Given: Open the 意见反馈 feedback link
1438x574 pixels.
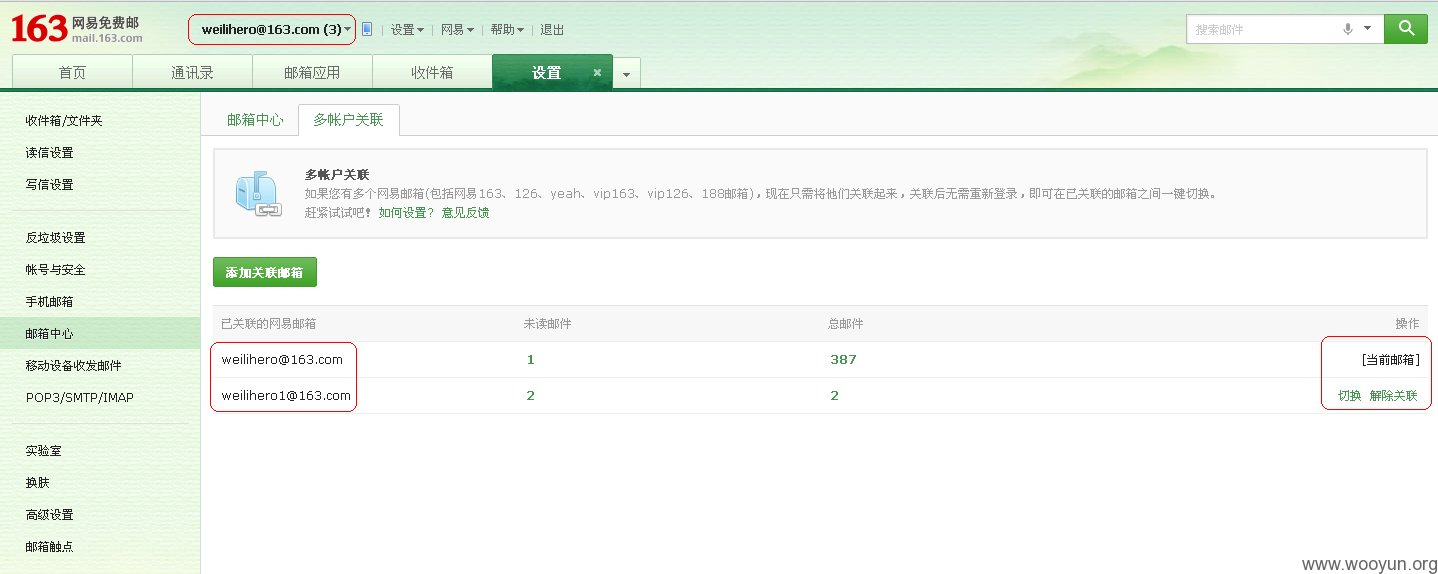Looking at the screenshot, I should click(x=465, y=212).
